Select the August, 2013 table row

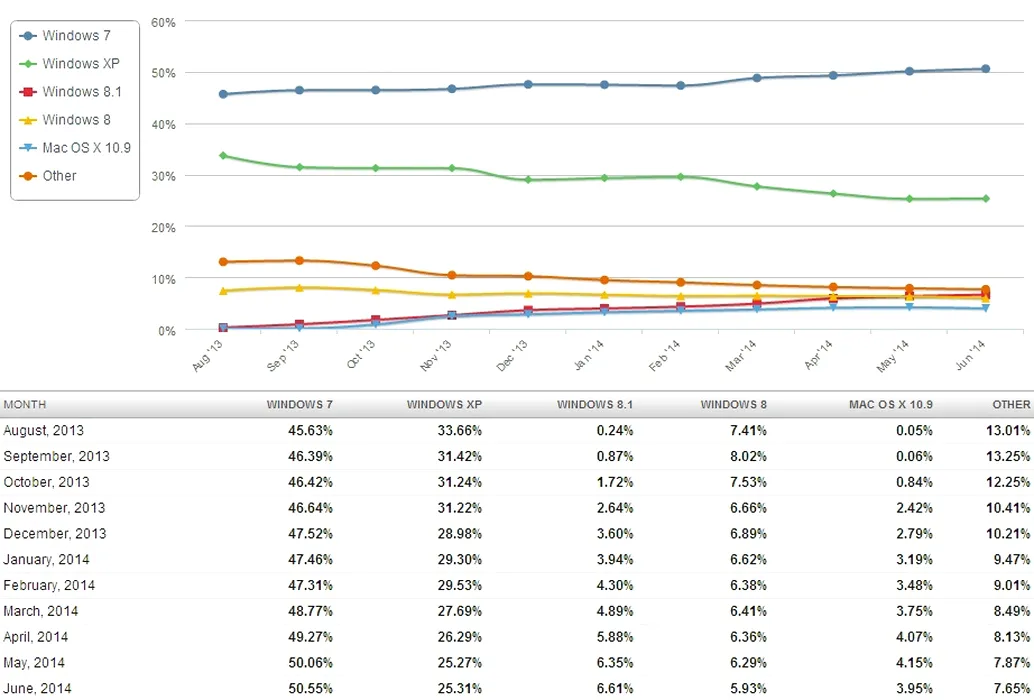(x=517, y=430)
